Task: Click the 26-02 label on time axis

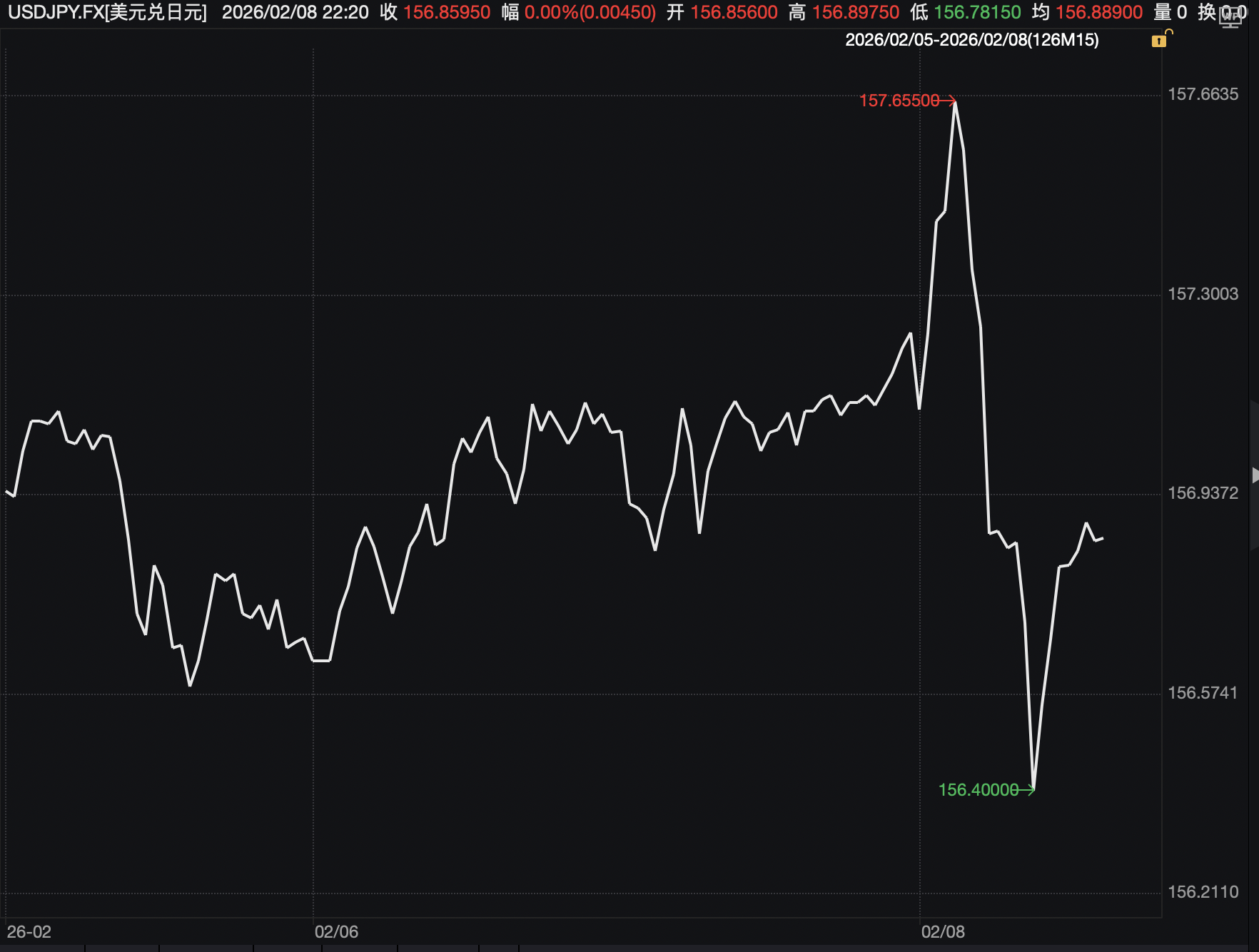Action: click(29, 931)
